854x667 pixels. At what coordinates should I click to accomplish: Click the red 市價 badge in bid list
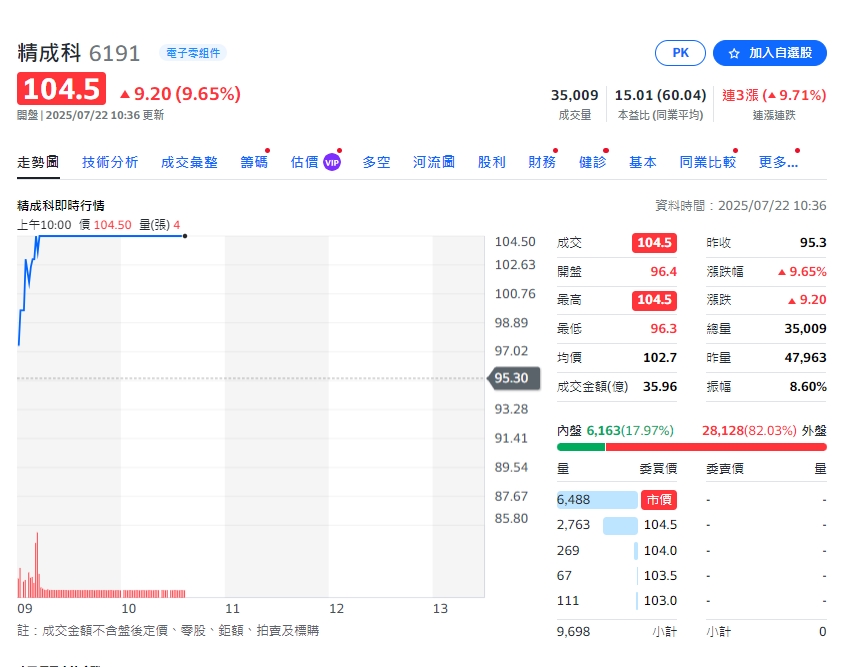659,499
